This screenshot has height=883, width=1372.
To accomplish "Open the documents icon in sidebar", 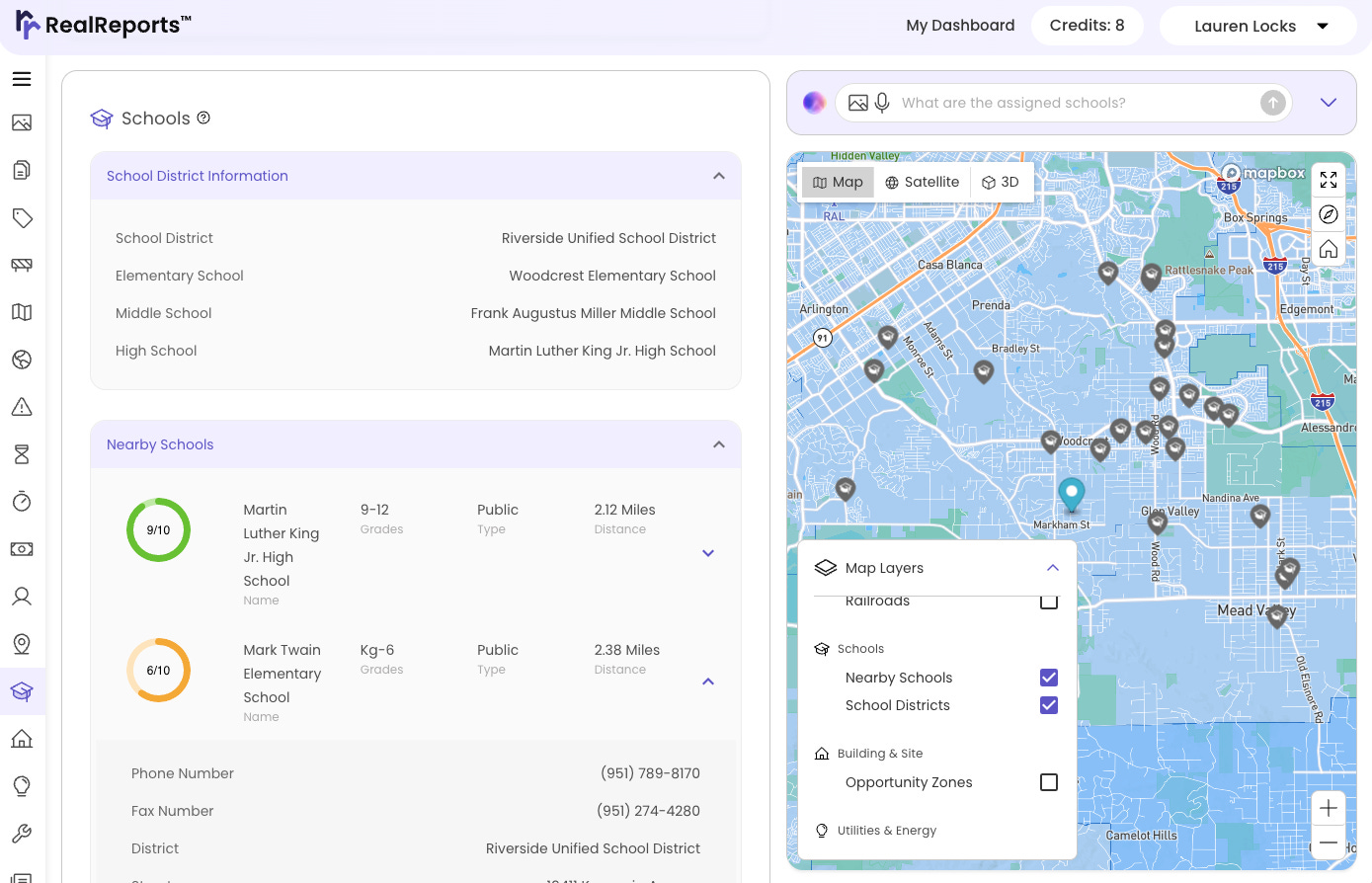I will [x=22, y=170].
